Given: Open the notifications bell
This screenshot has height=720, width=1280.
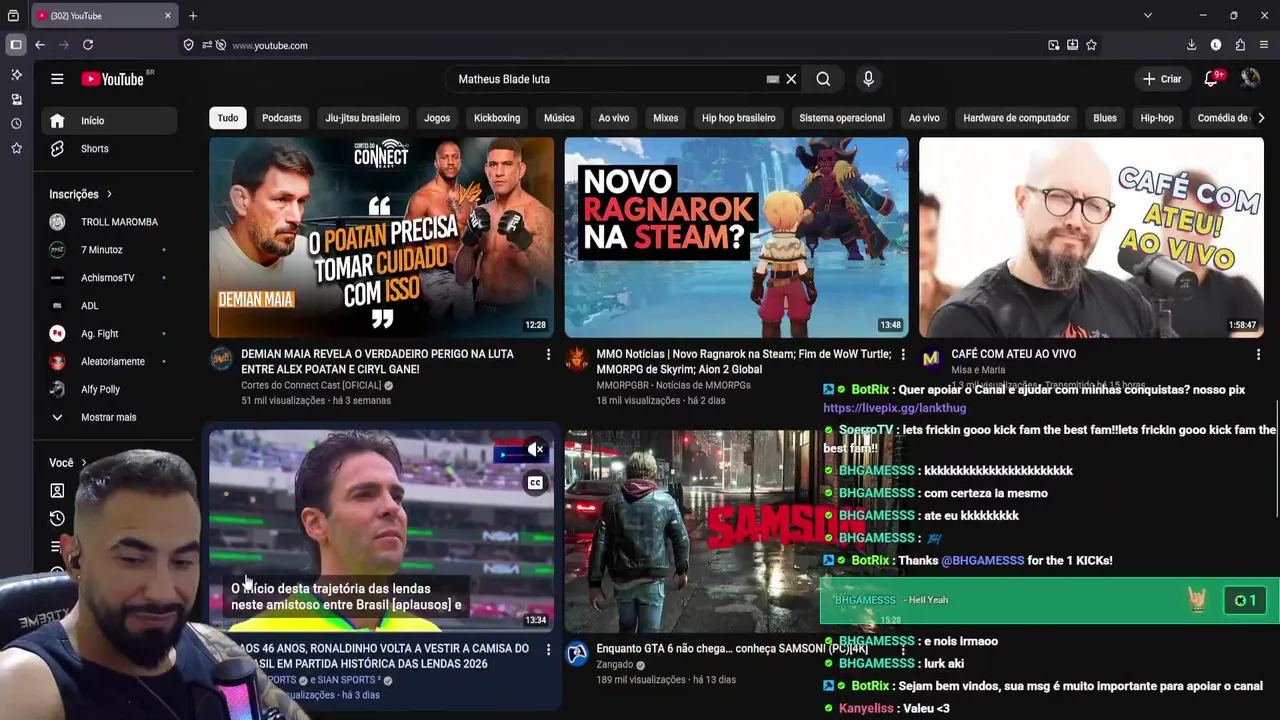Looking at the screenshot, I should click(1211, 79).
